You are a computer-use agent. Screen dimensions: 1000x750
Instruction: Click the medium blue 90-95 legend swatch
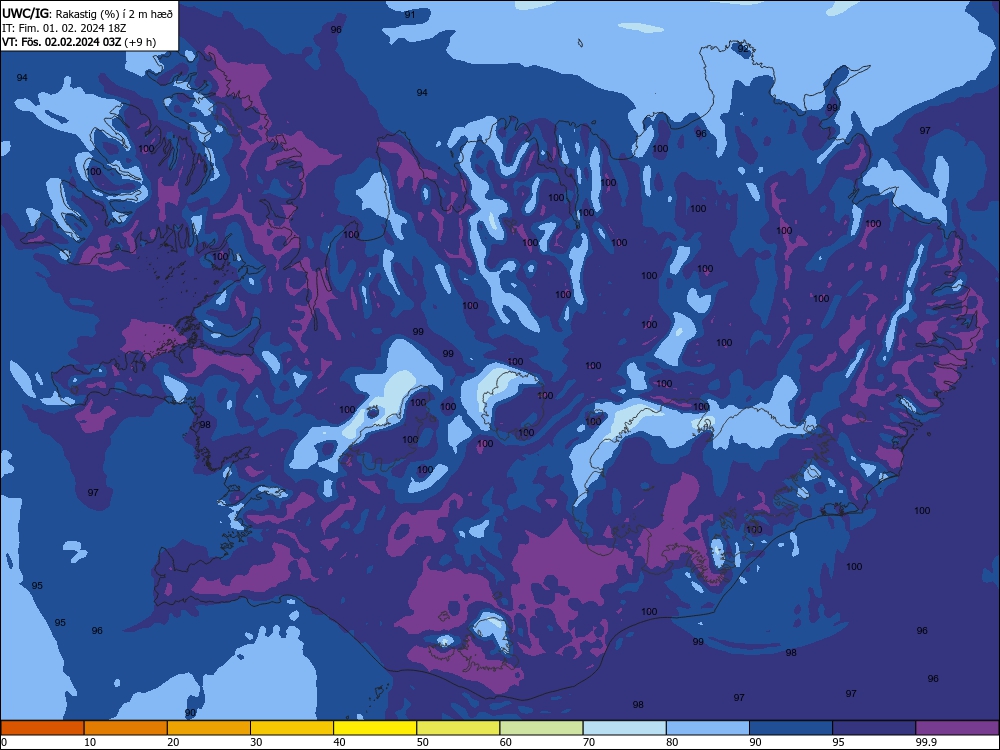tap(791, 728)
